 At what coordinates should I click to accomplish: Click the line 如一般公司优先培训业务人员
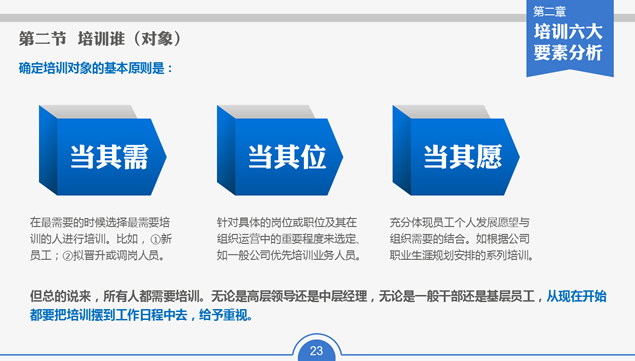point(289,256)
